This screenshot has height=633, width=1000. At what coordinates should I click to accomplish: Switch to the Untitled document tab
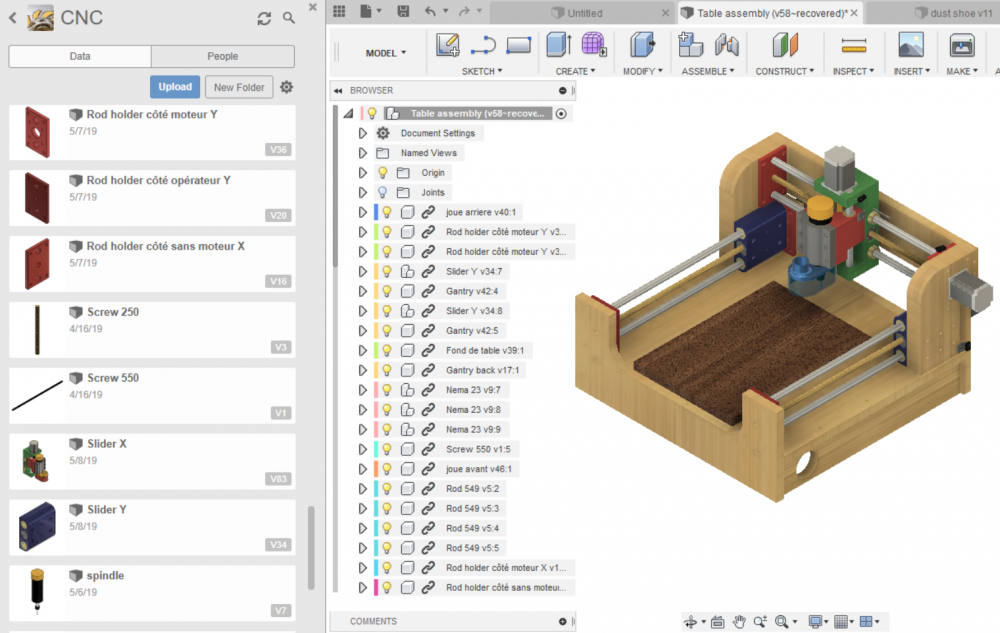585,13
